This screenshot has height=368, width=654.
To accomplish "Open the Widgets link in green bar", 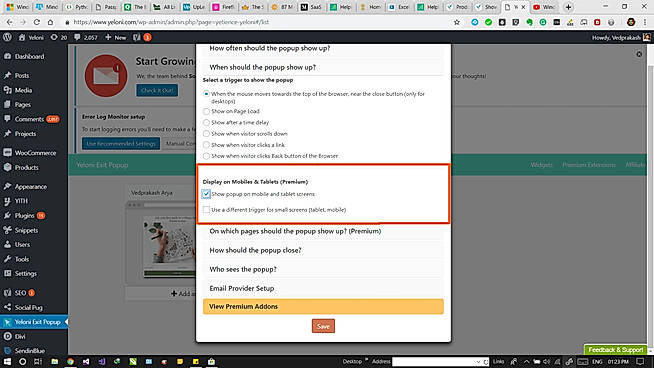I will coord(541,165).
